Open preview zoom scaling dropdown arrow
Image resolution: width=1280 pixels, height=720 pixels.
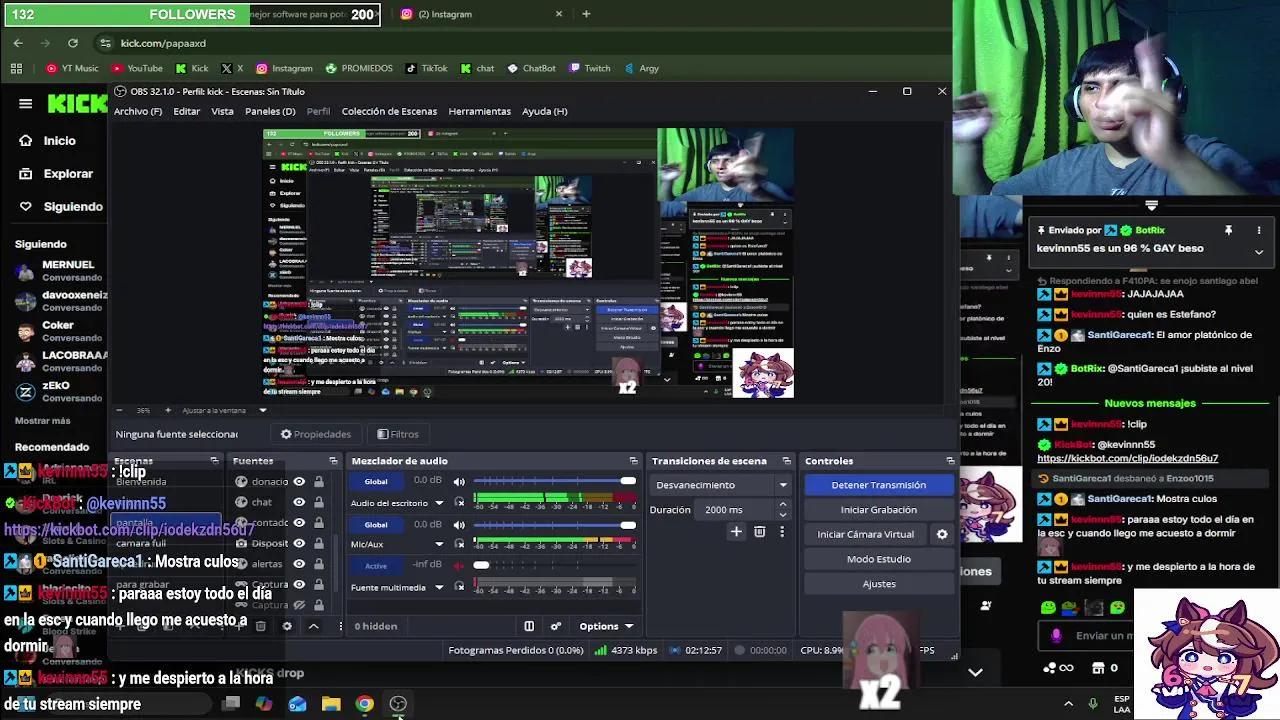click(x=263, y=410)
